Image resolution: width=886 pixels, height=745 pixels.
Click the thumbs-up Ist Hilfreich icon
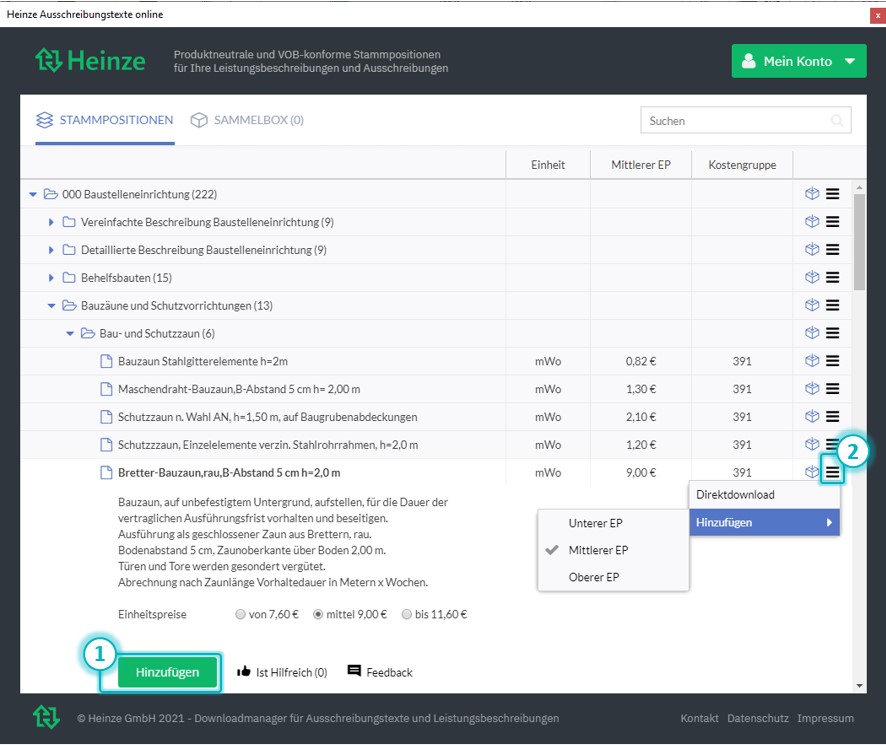(x=244, y=672)
